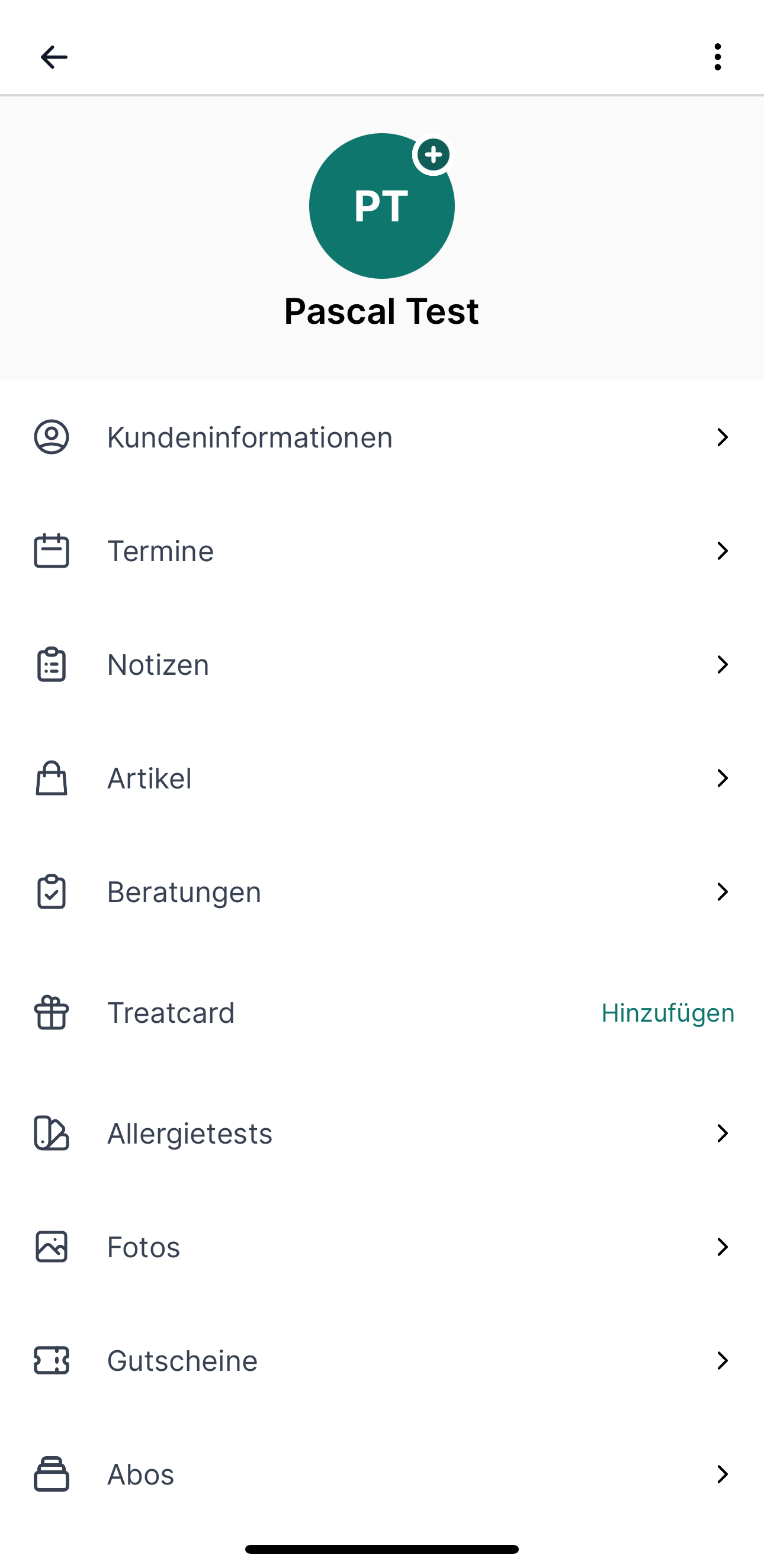The image size is (764, 1568).
Task: Expand Abos using the chevron arrow
Action: click(723, 1474)
